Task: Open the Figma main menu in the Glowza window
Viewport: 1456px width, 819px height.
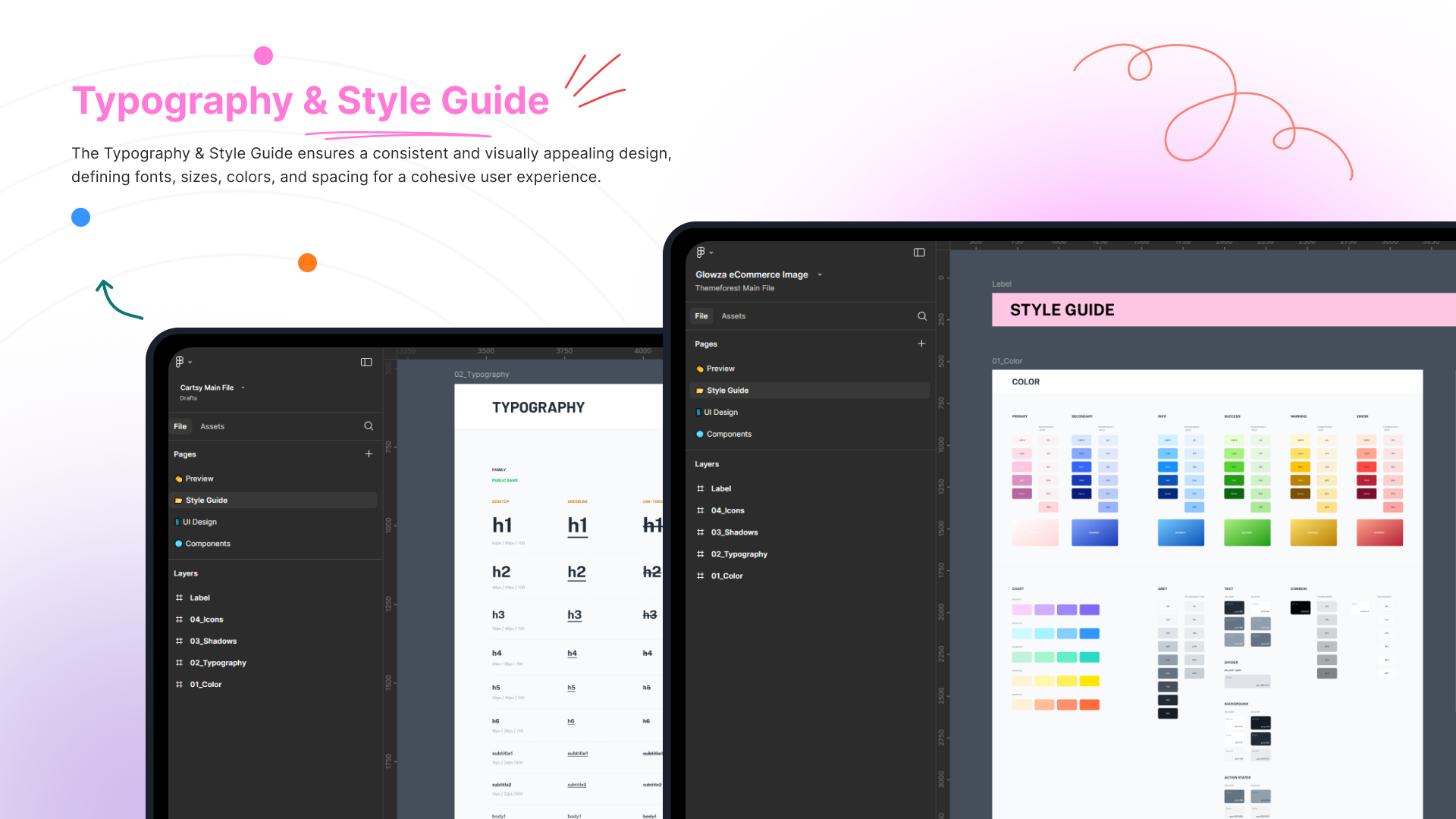Action: click(x=701, y=252)
